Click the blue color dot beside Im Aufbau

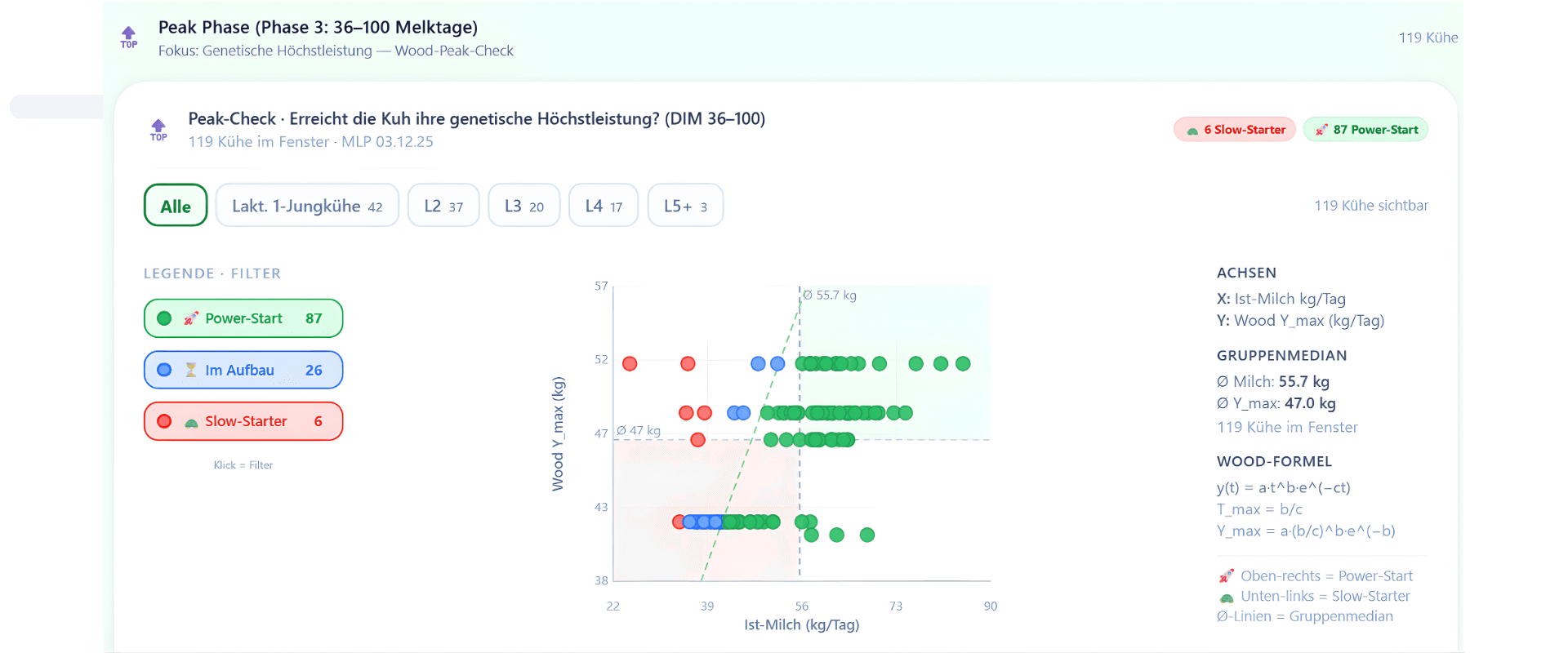click(x=164, y=369)
